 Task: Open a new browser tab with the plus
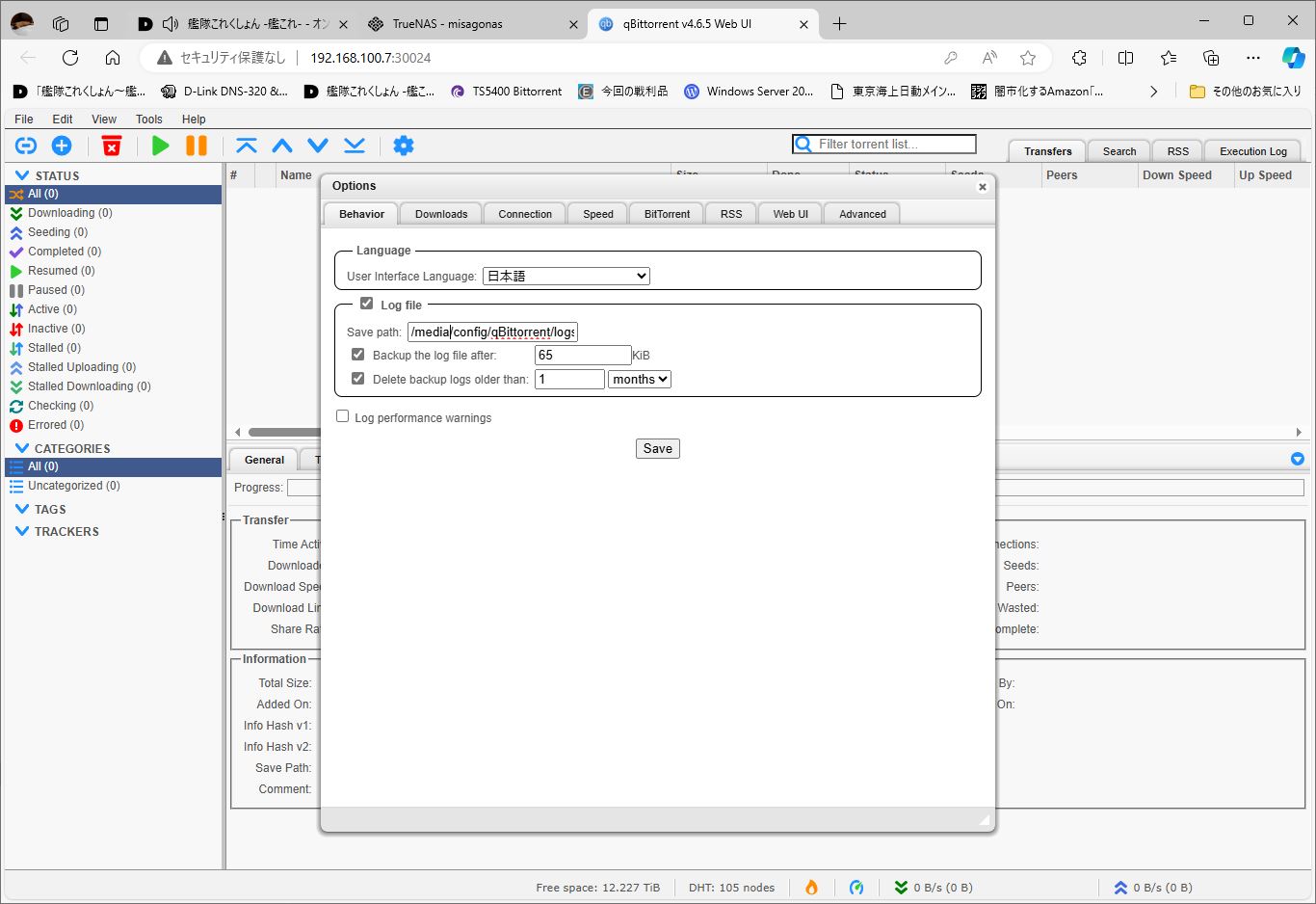(x=839, y=24)
